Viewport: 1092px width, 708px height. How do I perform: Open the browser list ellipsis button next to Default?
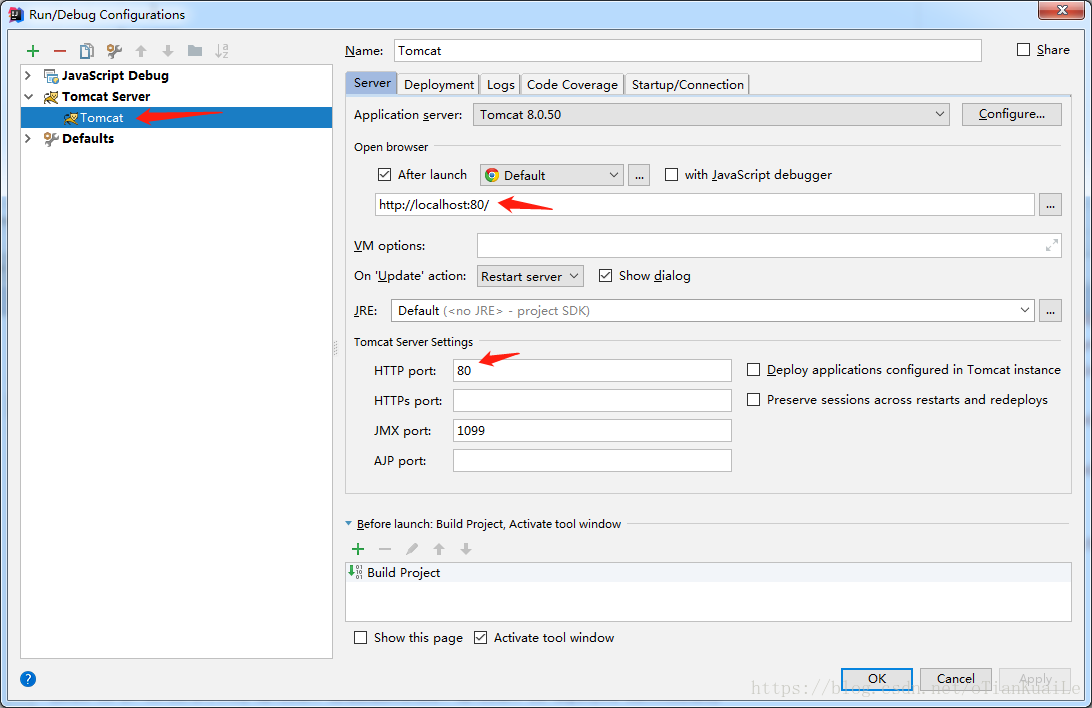coord(639,175)
